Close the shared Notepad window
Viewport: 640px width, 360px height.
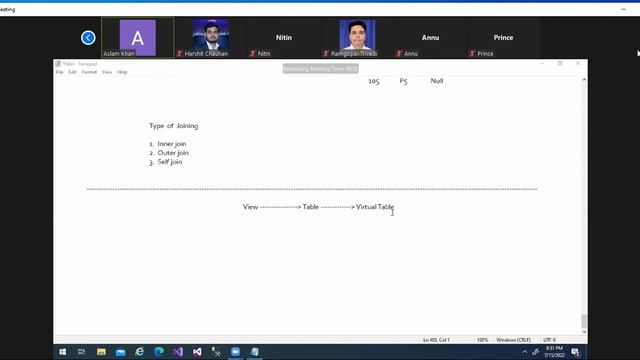pos(578,63)
